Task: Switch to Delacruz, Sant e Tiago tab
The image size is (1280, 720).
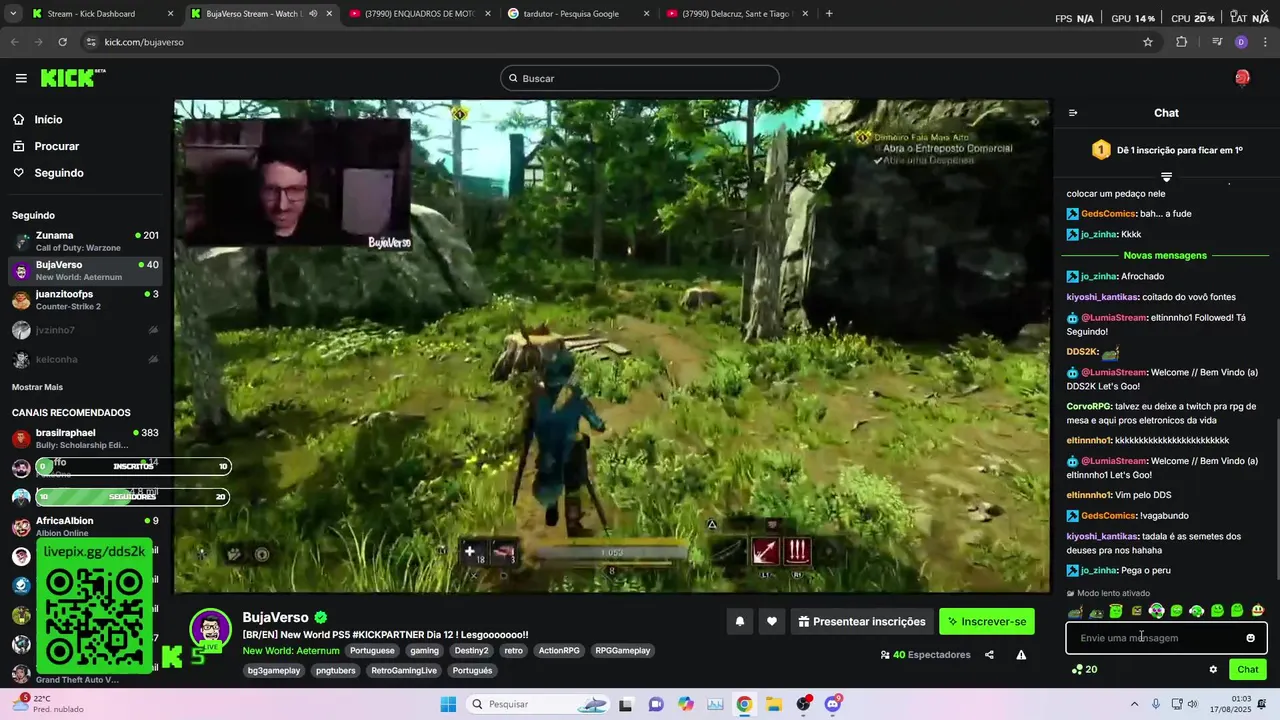Action: (x=737, y=14)
